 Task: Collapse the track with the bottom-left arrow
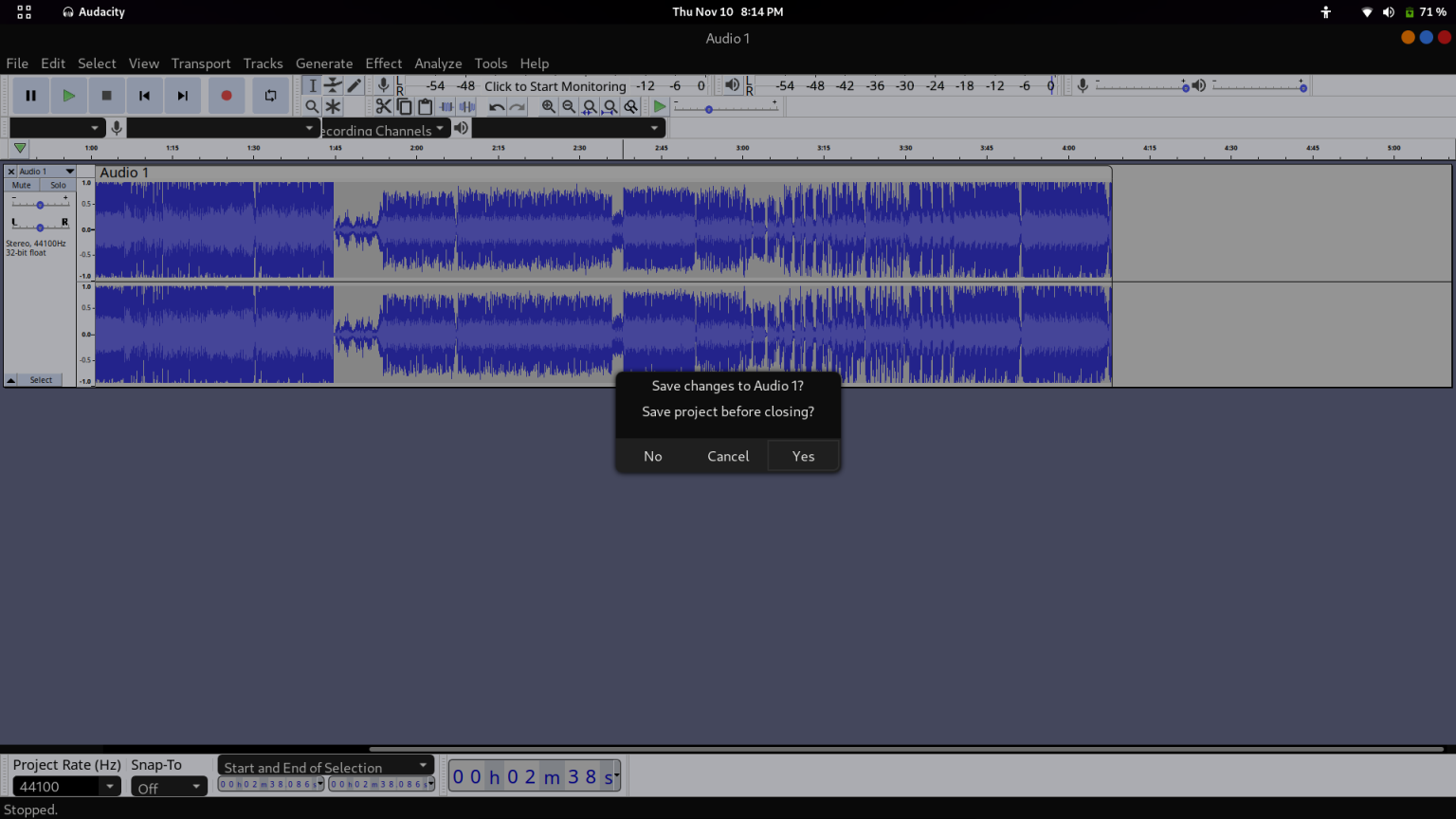(10, 379)
